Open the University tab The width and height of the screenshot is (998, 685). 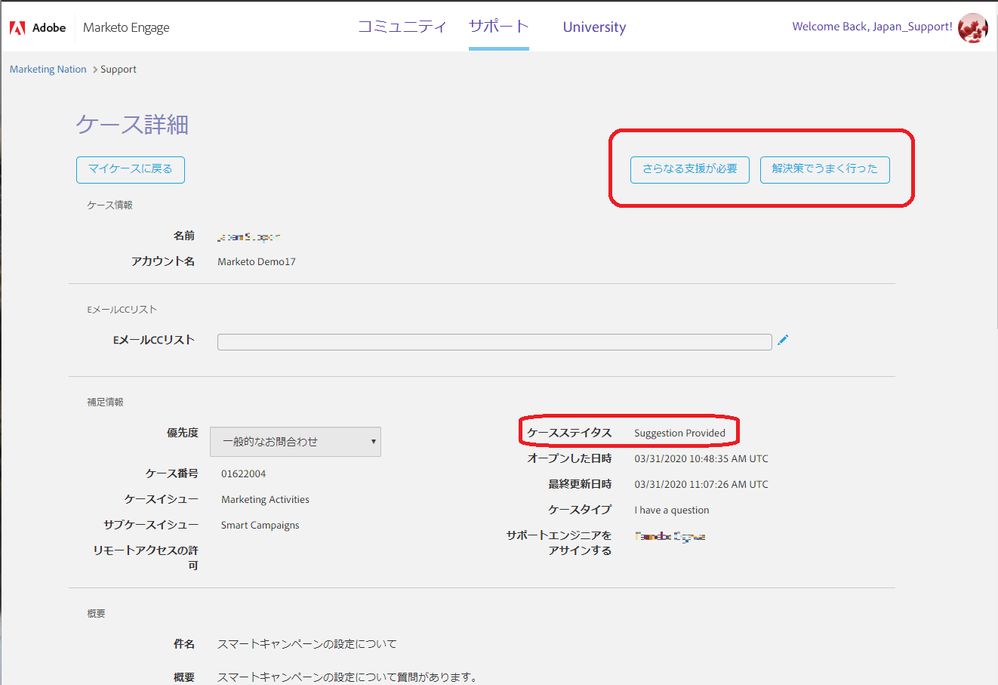coord(594,27)
